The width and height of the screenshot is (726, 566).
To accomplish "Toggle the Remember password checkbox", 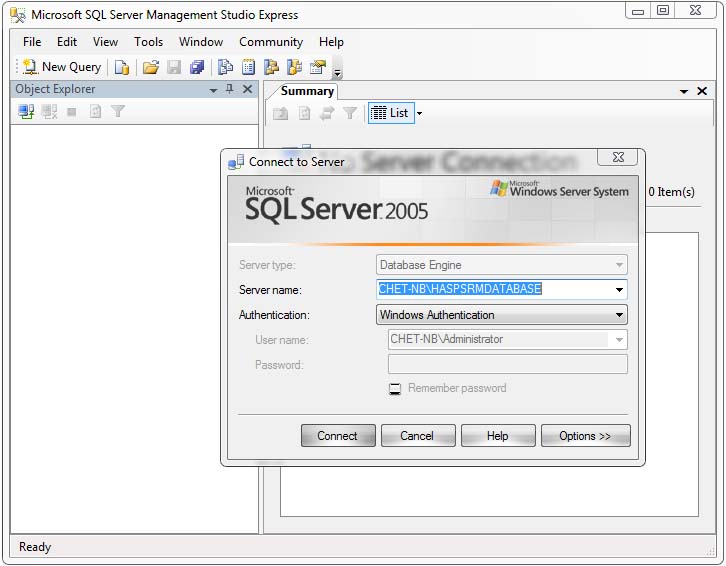I will (x=395, y=389).
